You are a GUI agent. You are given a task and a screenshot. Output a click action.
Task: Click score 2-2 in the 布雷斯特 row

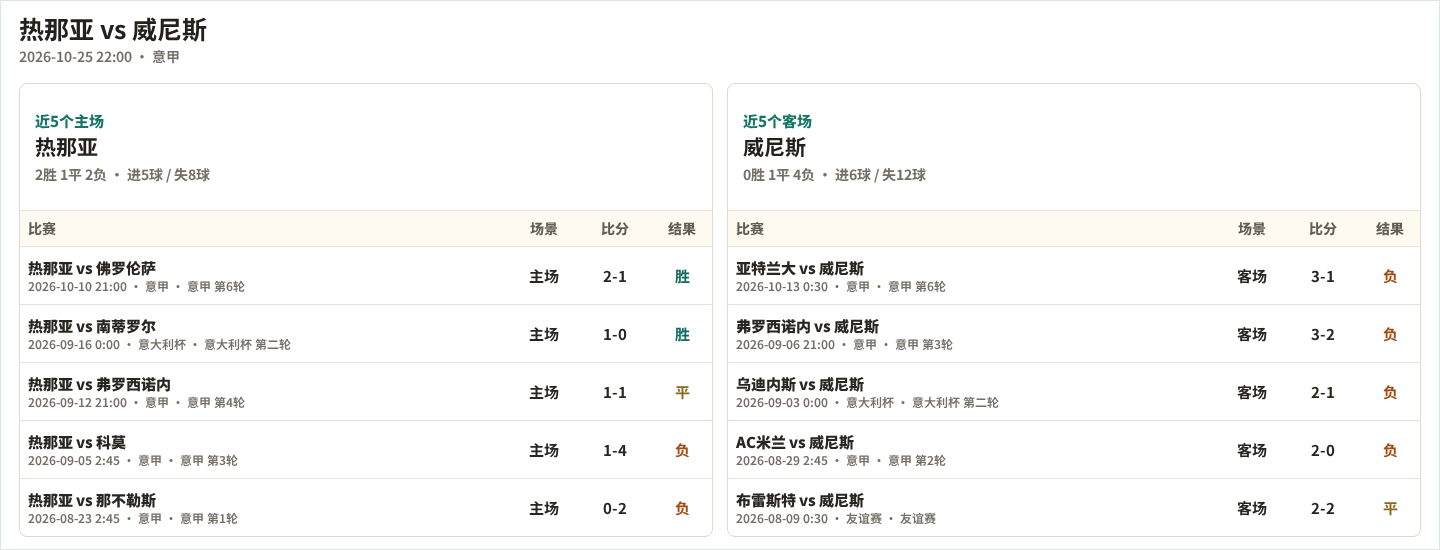pos(1323,508)
